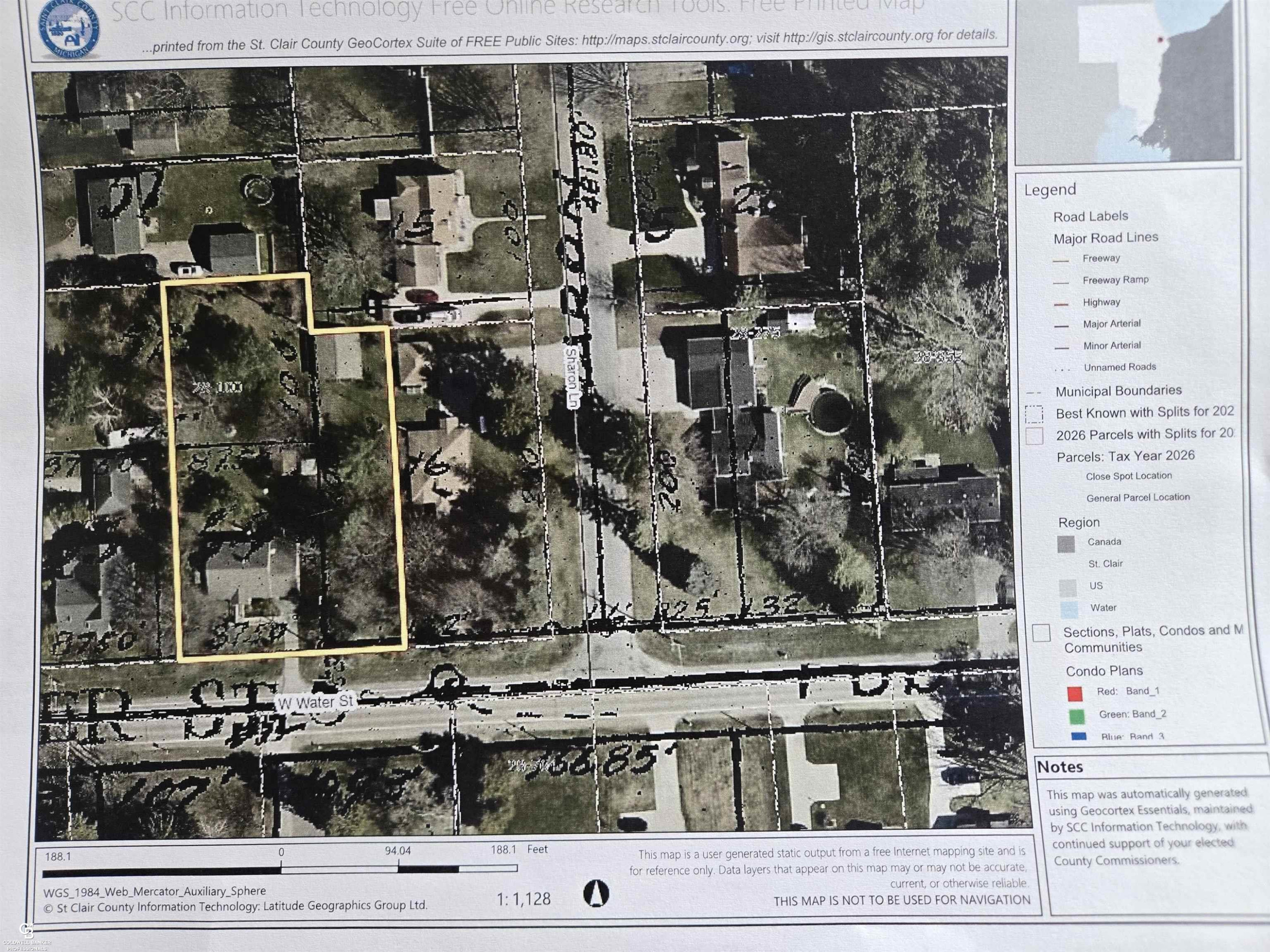Click the Unnamed Roads legend entry
The width and height of the screenshot is (1270, 952).
(1120, 367)
